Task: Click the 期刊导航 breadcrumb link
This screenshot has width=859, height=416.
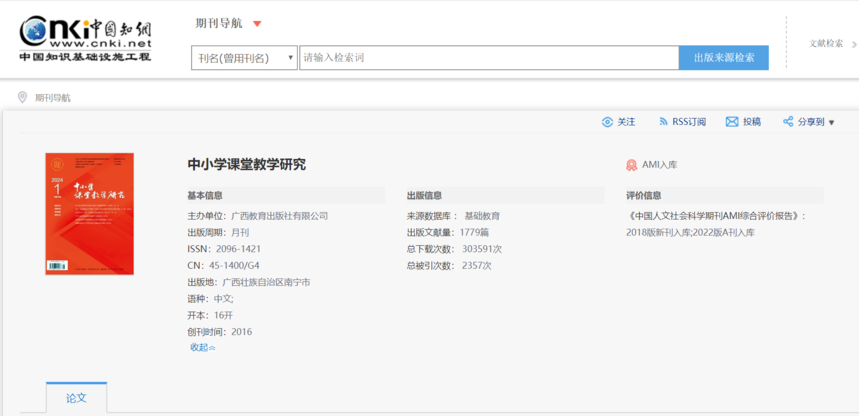Action: [53, 98]
